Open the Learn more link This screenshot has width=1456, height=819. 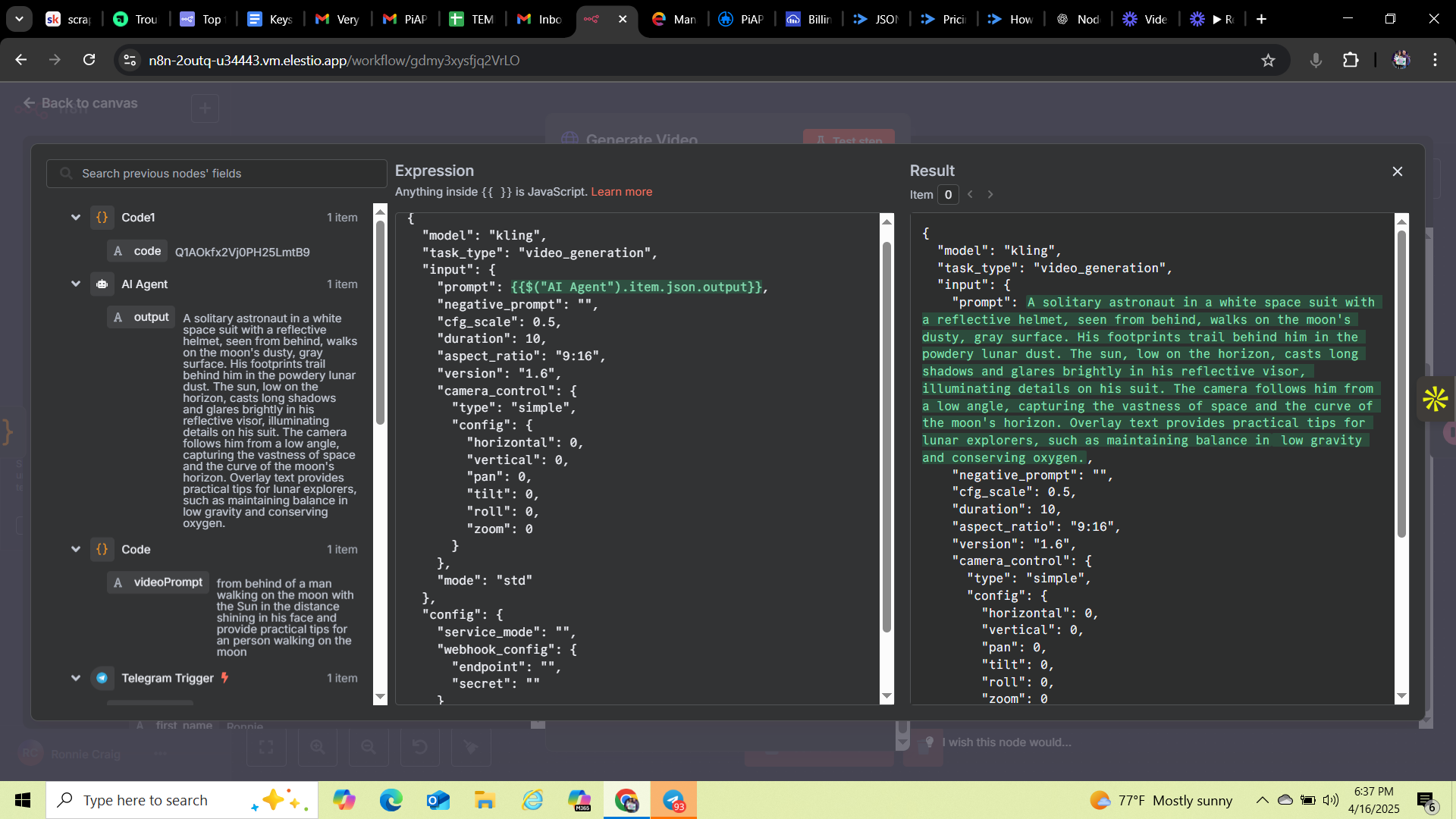pos(621,192)
